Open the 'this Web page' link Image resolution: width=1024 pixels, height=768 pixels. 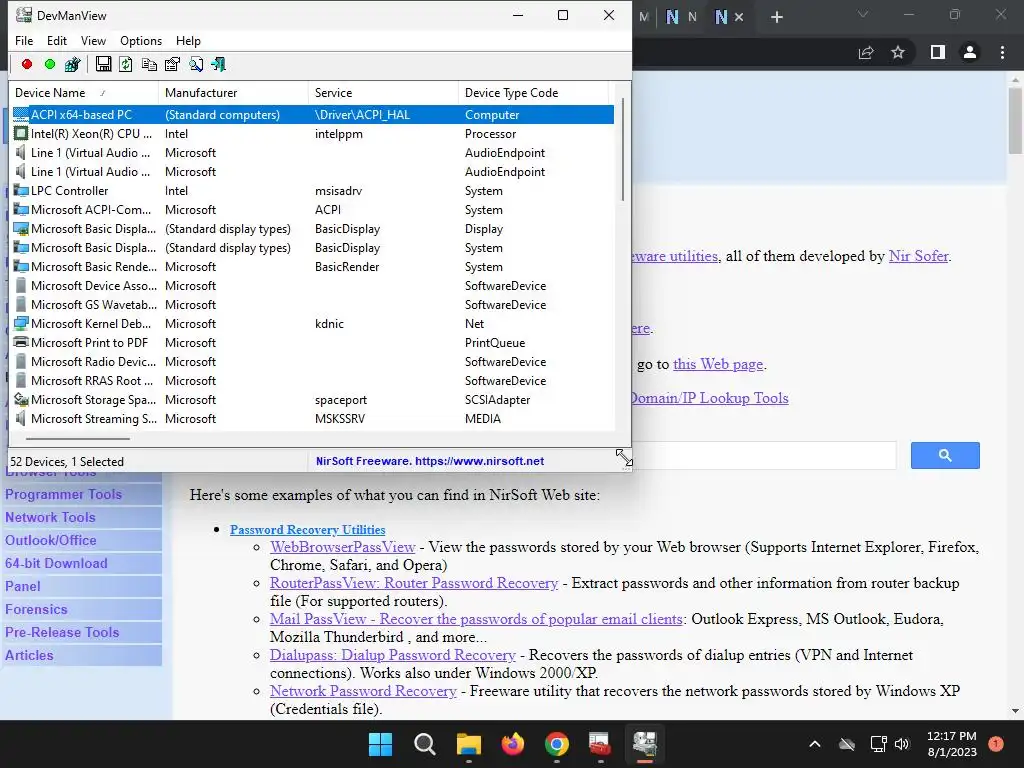click(718, 364)
